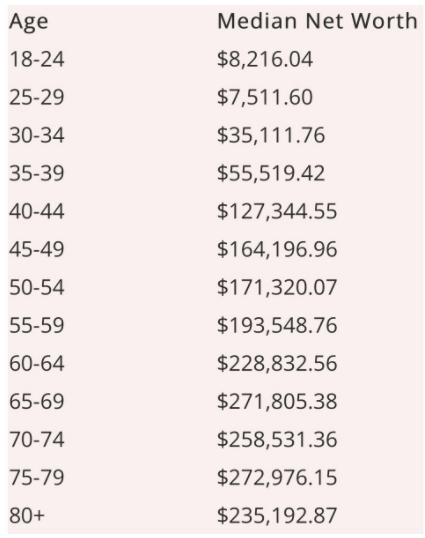Click the 35-39 age cell
The width and height of the screenshot is (425, 538).
click(x=37, y=173)
